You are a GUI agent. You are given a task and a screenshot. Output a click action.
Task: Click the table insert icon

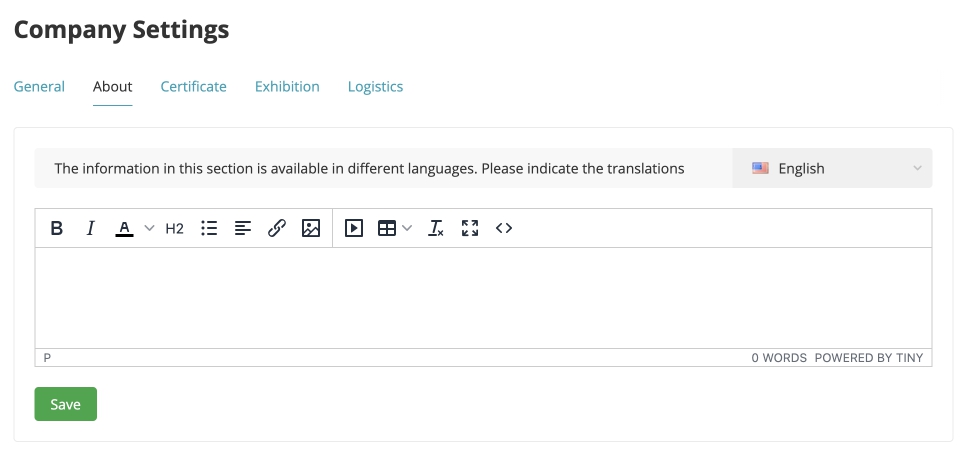click(387, 228)
